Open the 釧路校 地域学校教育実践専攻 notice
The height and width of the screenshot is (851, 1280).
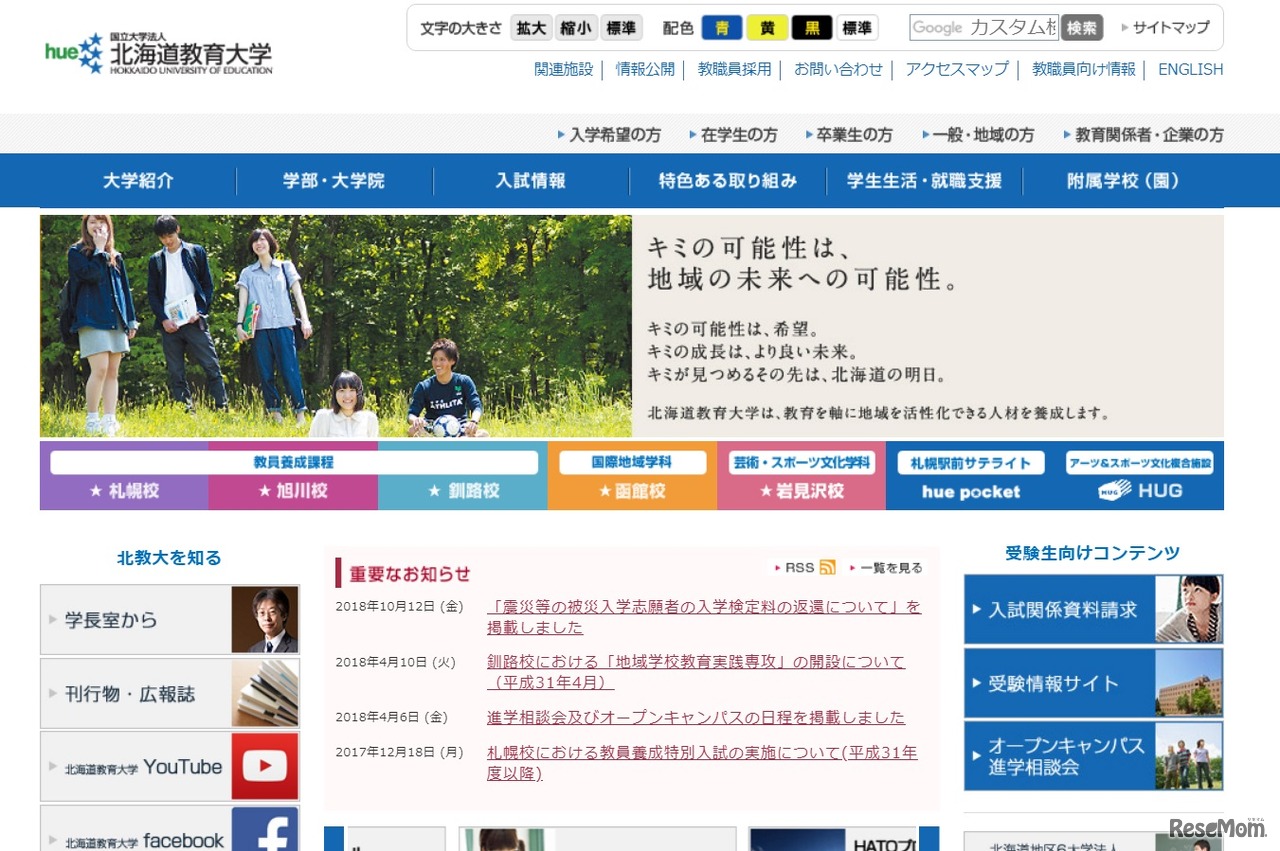click(x=696, y=672)
